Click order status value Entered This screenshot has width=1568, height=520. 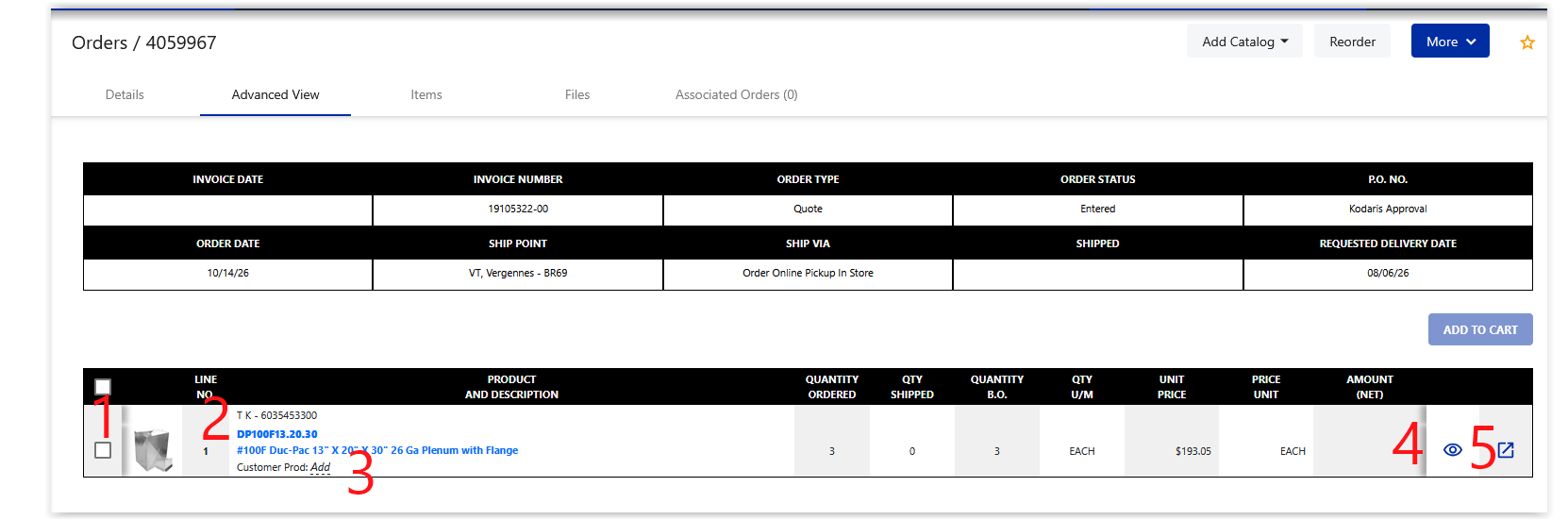point(1097,209)
